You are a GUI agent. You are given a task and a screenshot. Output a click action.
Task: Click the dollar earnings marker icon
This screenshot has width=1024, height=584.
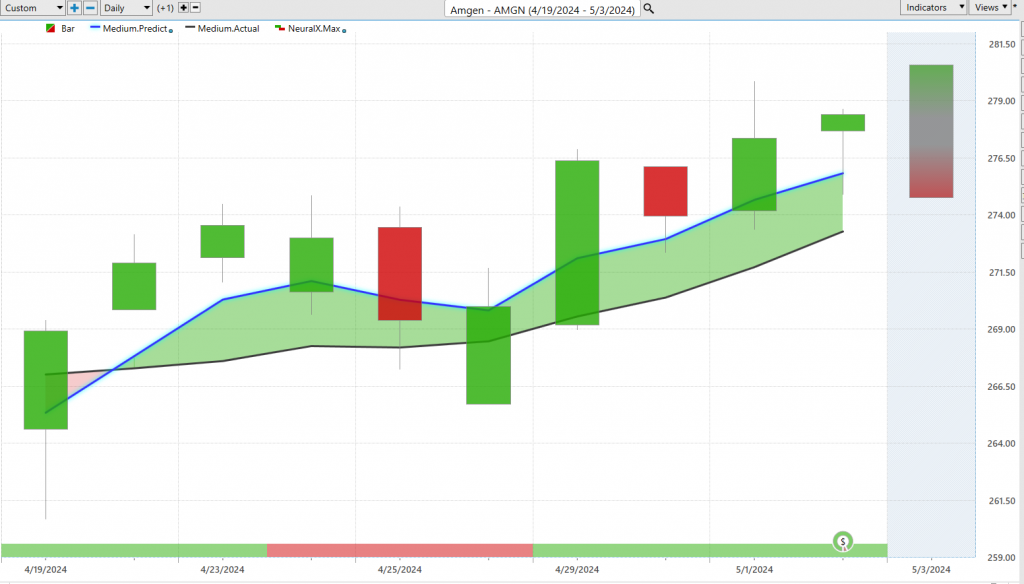(843, 542)
